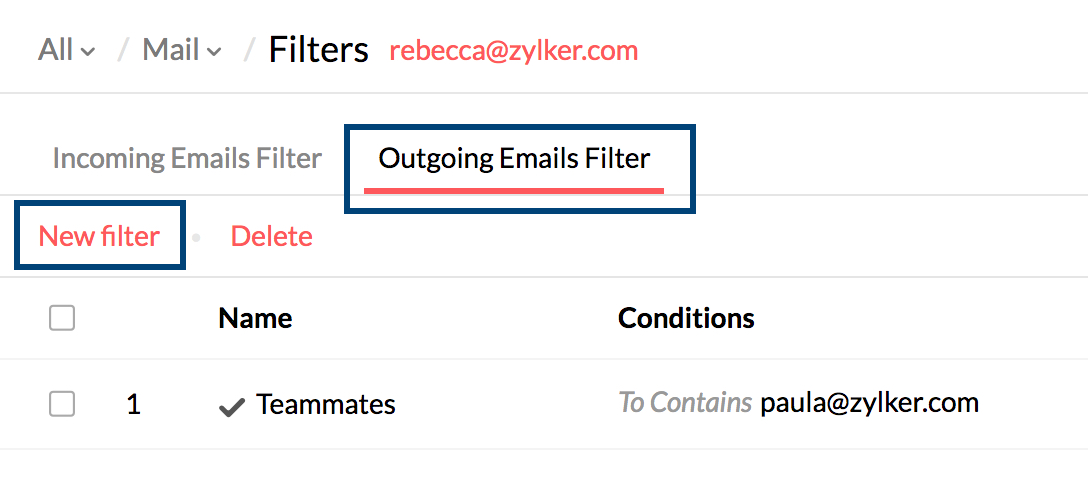1088x496 pixels.
Task: Click the Filters page heading
Action: click(318, 49)
